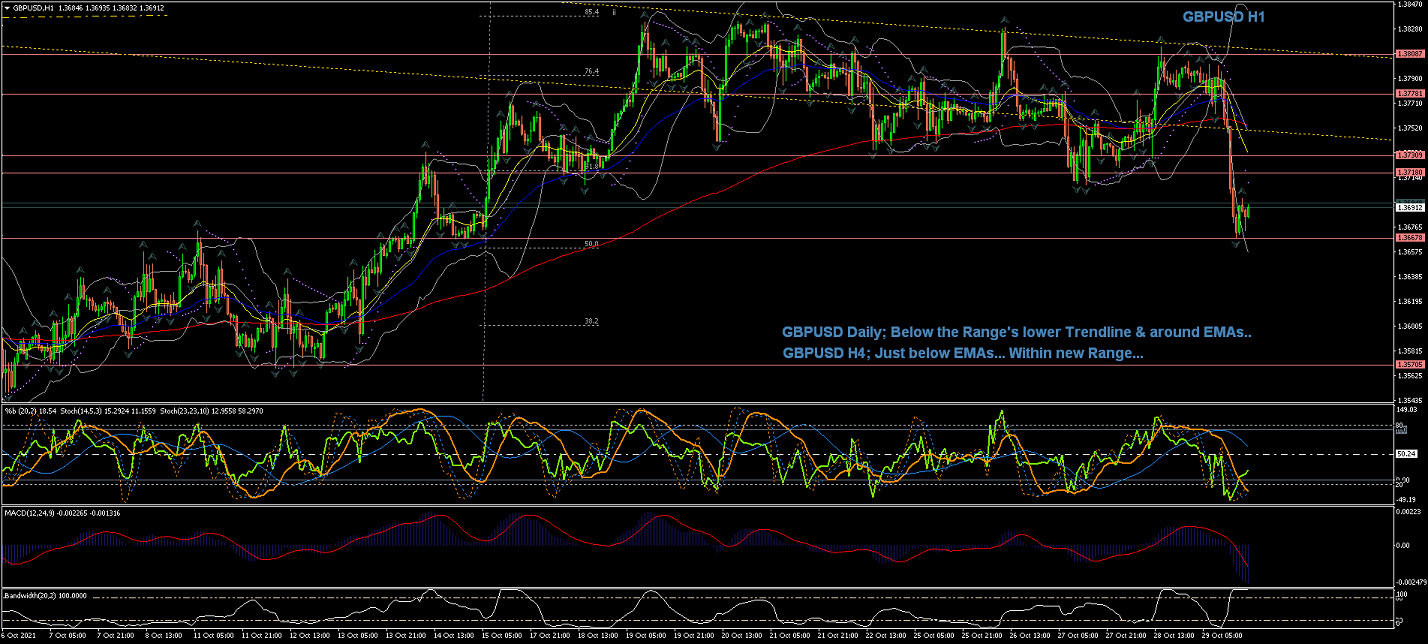Select the 1.36678 support level tag

click(1408, 238)
